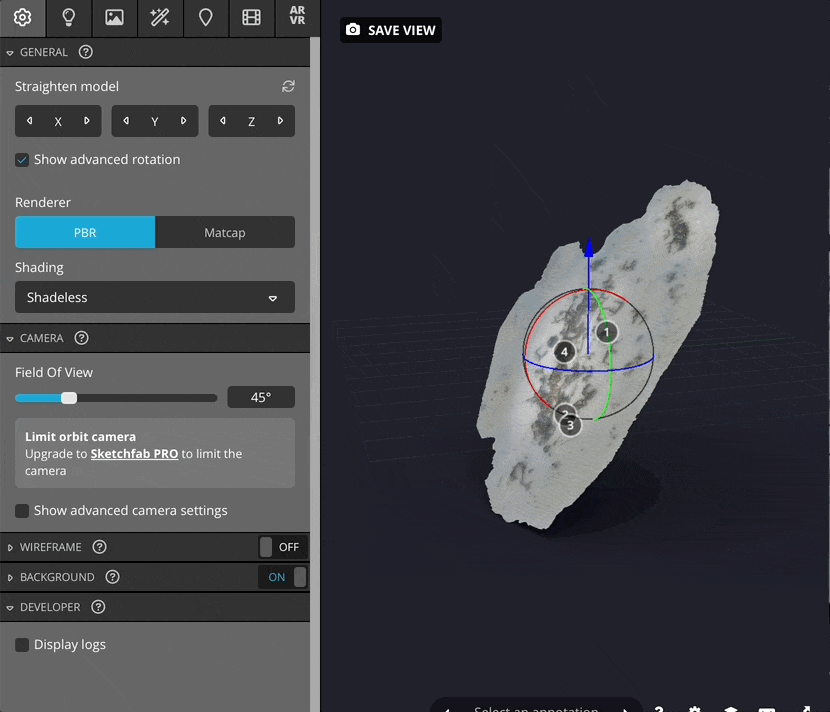
Task: Open the Lighting panel
Action: 68,18
